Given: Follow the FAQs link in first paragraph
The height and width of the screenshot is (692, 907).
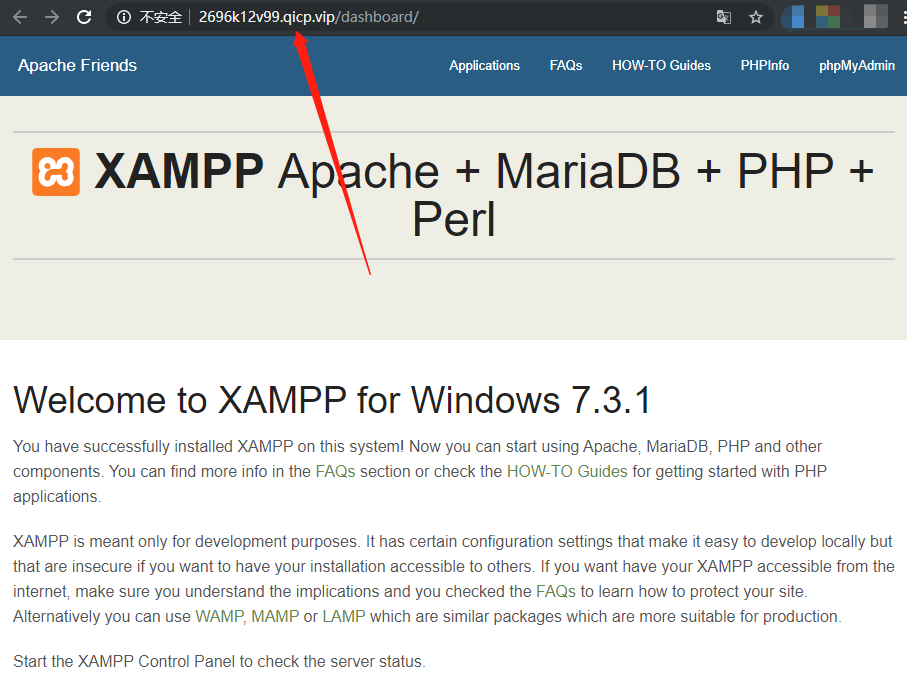Looking at the screenshot, I should [x=335, y=472].
